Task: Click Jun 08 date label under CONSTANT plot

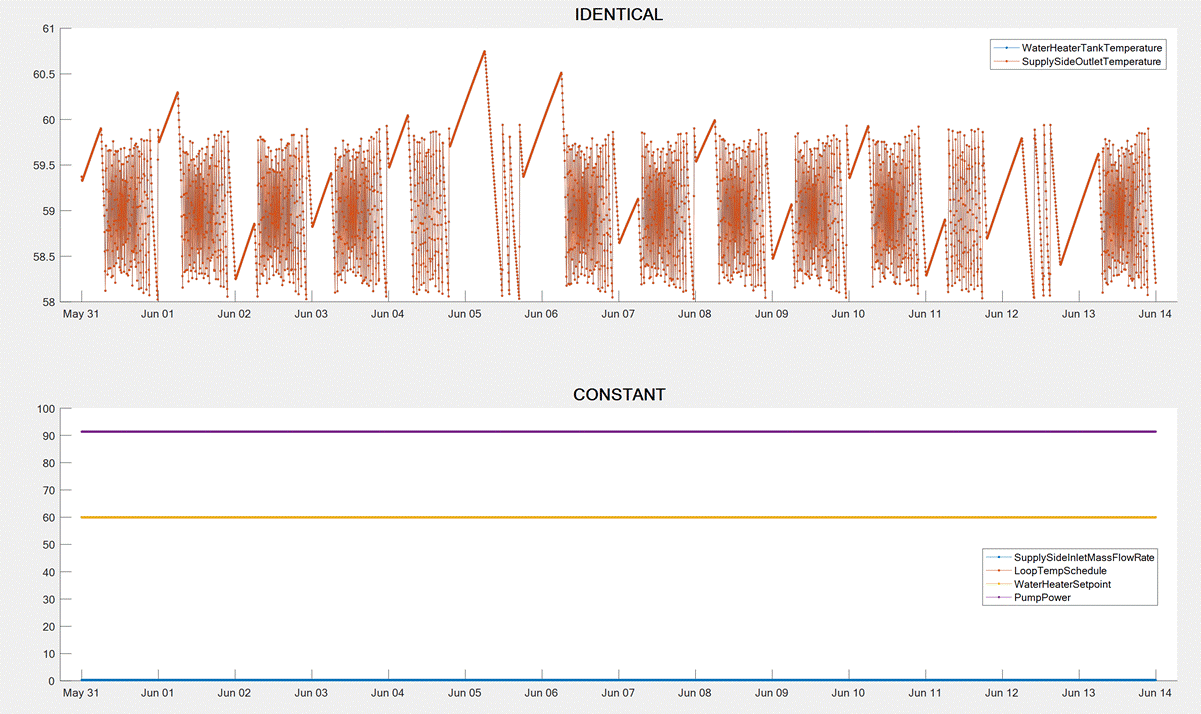Action: [x=695, y=692]
